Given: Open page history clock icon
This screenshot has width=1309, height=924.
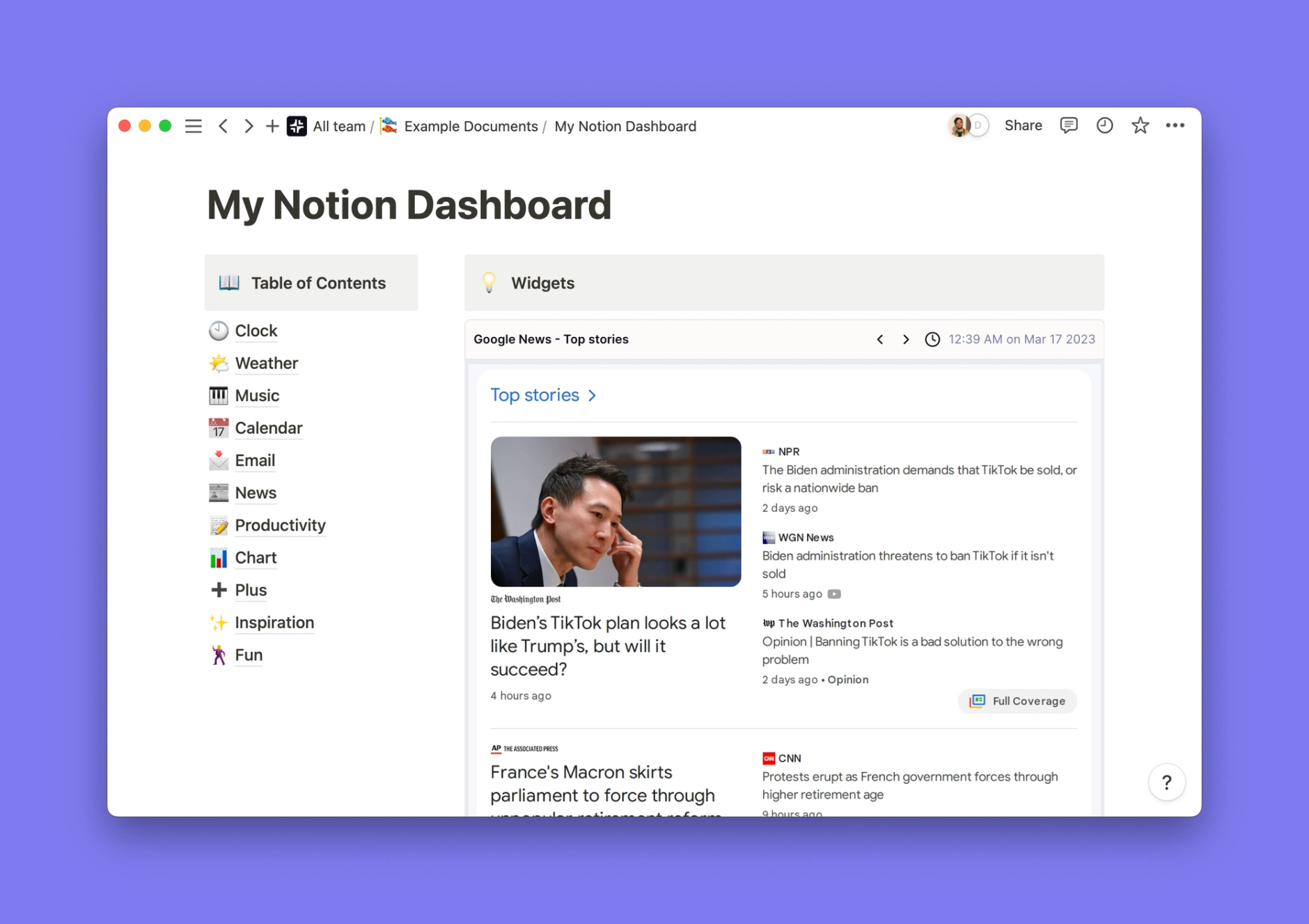Looking at the screenshot, I should [1104, 125].
